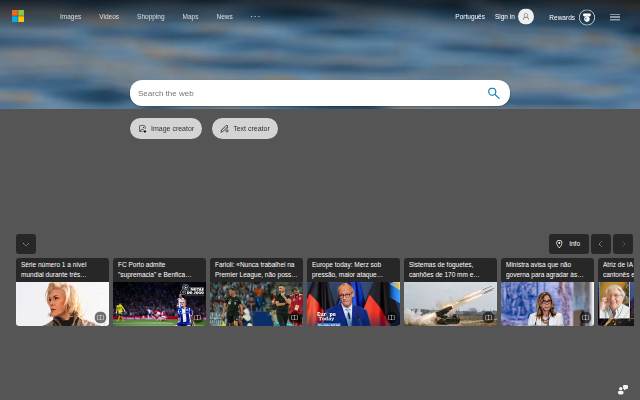The height and width of the screenshot is (400, 640).
Task: Open the Maps tab
Action: pyautogui.click(x=190, y=17)
